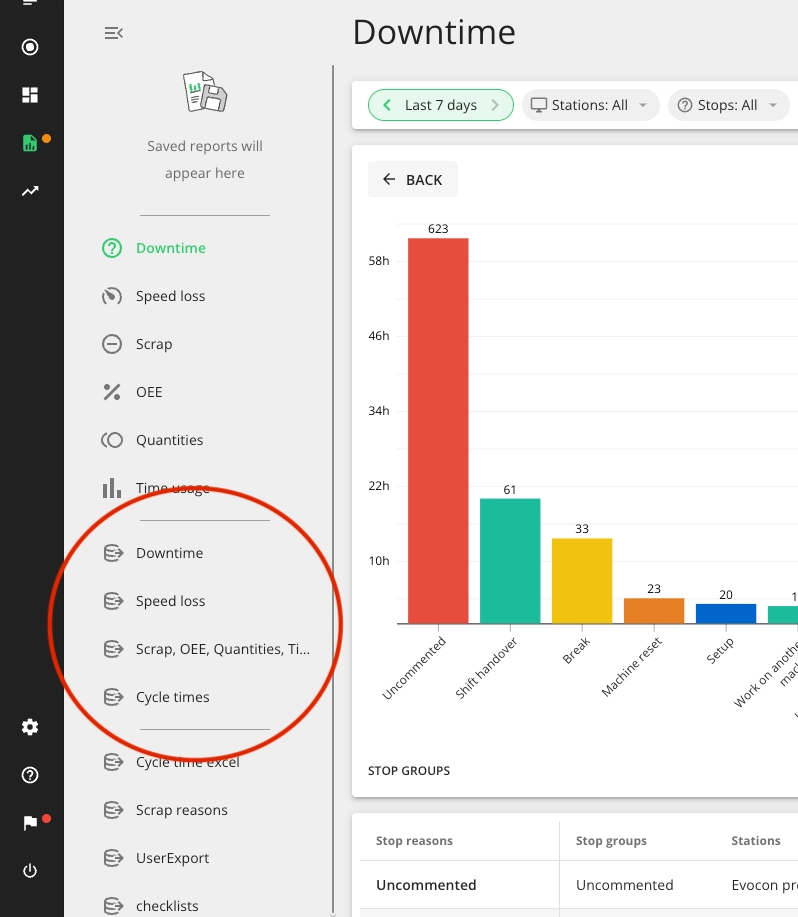Open the checklists export
The width and height of the screenshot is (798, 917).
click(167, 906)
